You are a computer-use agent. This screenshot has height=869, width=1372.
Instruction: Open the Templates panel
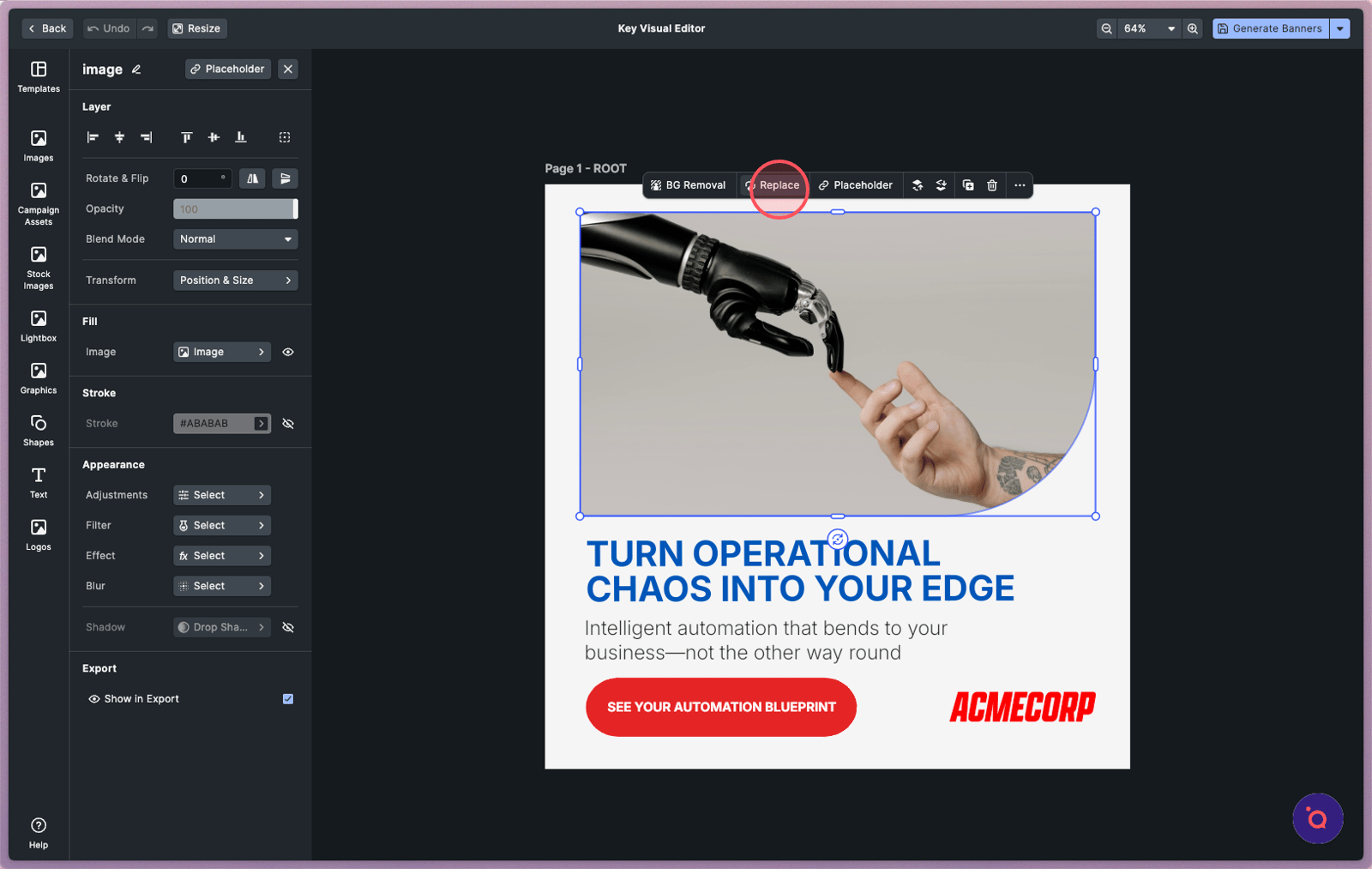tap(39, 76)
